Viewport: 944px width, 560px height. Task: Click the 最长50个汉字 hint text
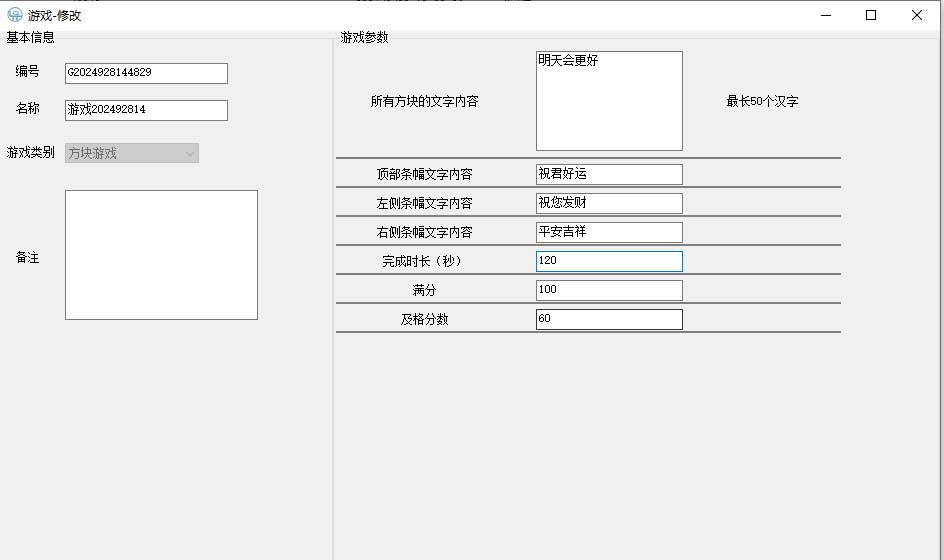pyautogui.click(x=762, y=101)
